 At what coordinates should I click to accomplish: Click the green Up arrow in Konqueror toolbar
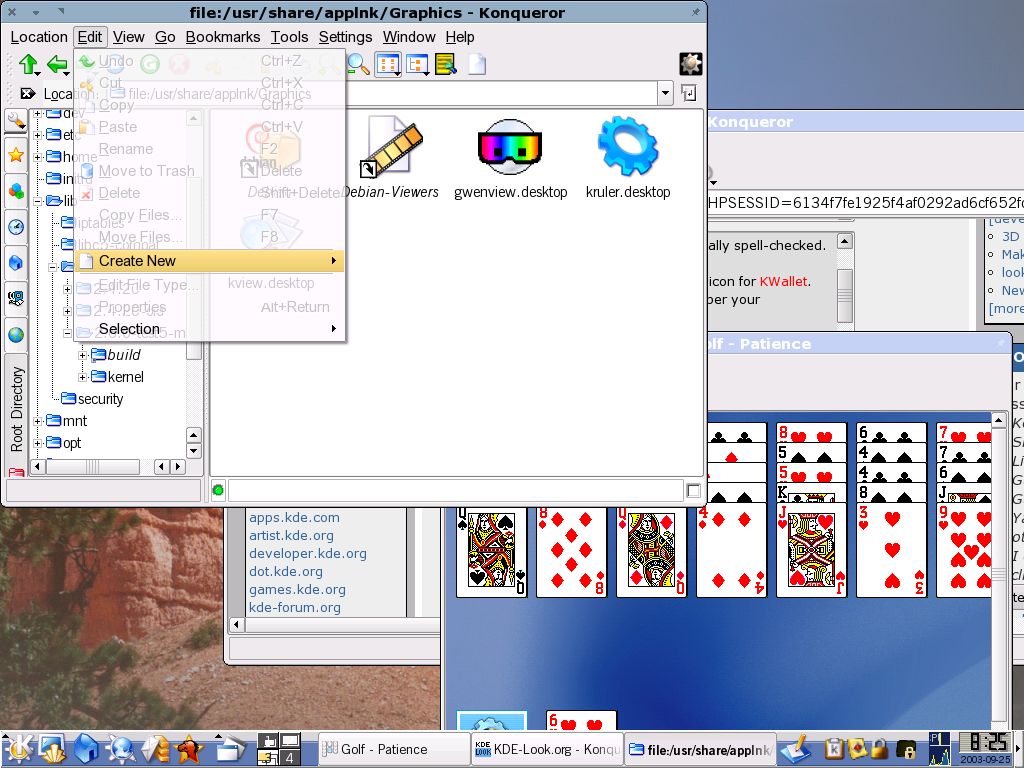[x=28, y=64]
